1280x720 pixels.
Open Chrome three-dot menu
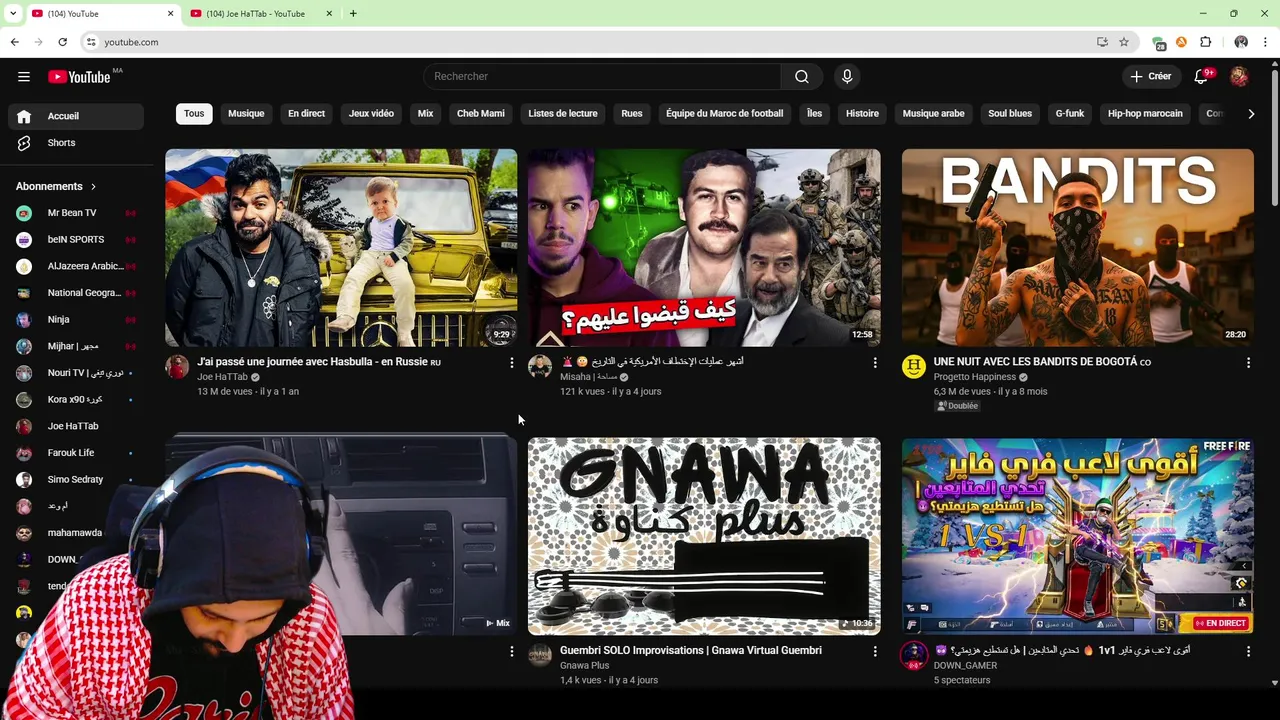[x=1266, y=42]
